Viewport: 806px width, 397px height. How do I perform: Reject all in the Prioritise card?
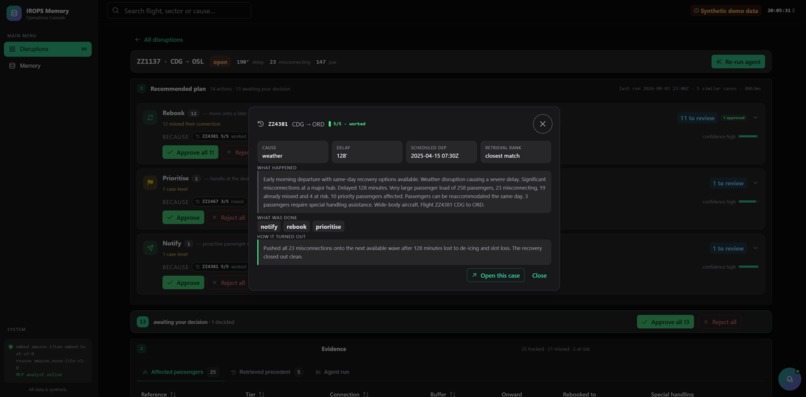tap(228, 218)
